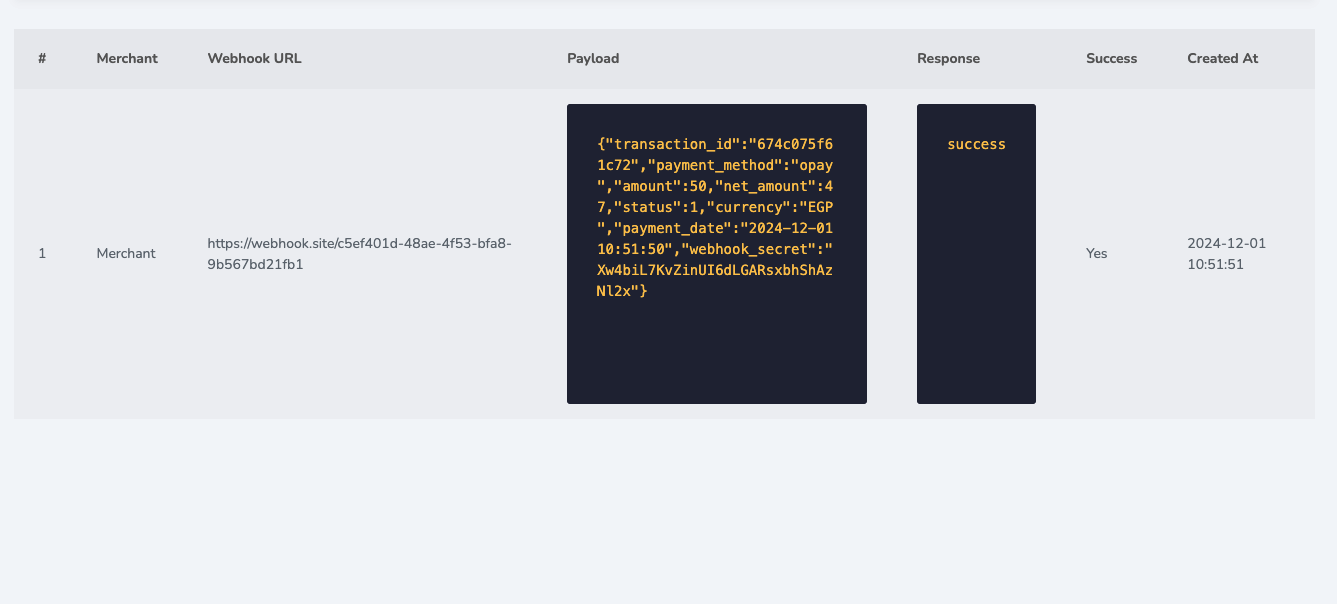Image resolution: width=1337 pixels, height=604 pixels.
Task: Click the transaction_id line in the payload
Action: click(x=715, y=144)
